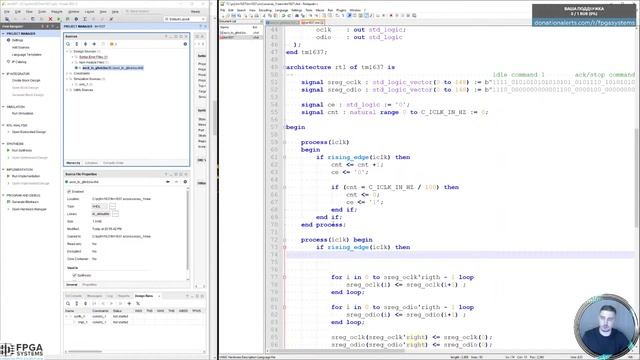Click Design Runs horizontal scrollbar
The width and height of the screenshot is (640, 360).
pos(85,351)
